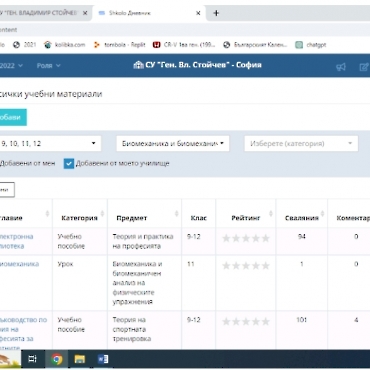
Task: Click the Коментар column header
Action: 353,218
